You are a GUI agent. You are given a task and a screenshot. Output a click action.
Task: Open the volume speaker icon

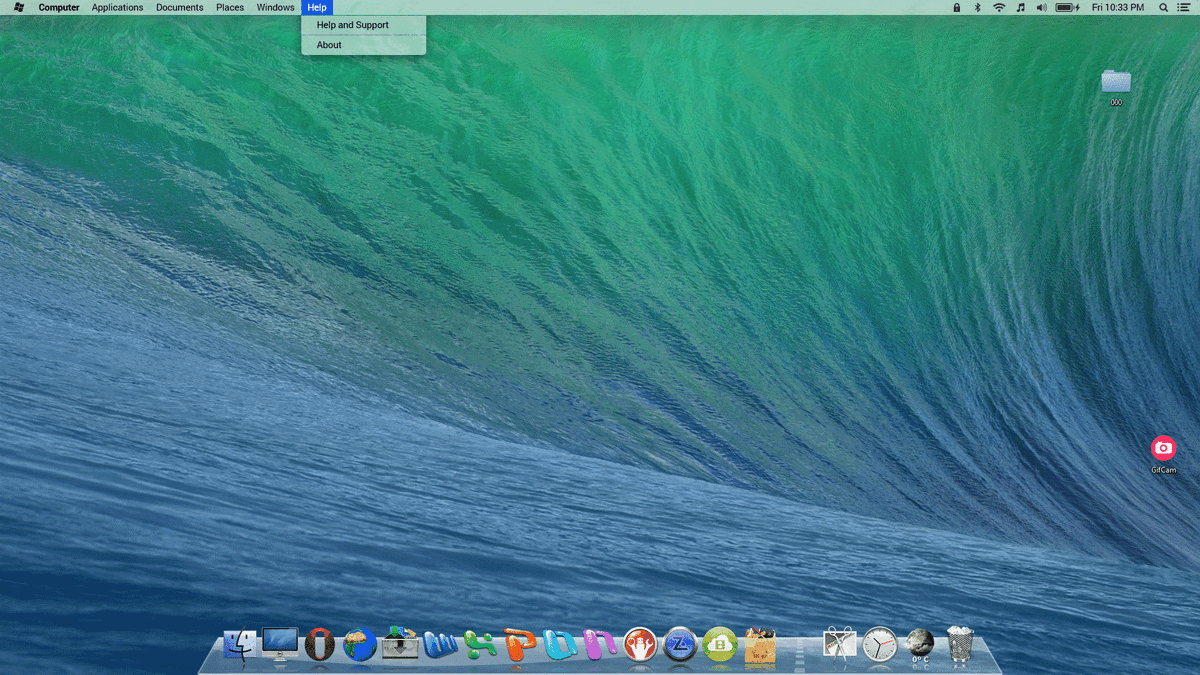click(1041, 7)
